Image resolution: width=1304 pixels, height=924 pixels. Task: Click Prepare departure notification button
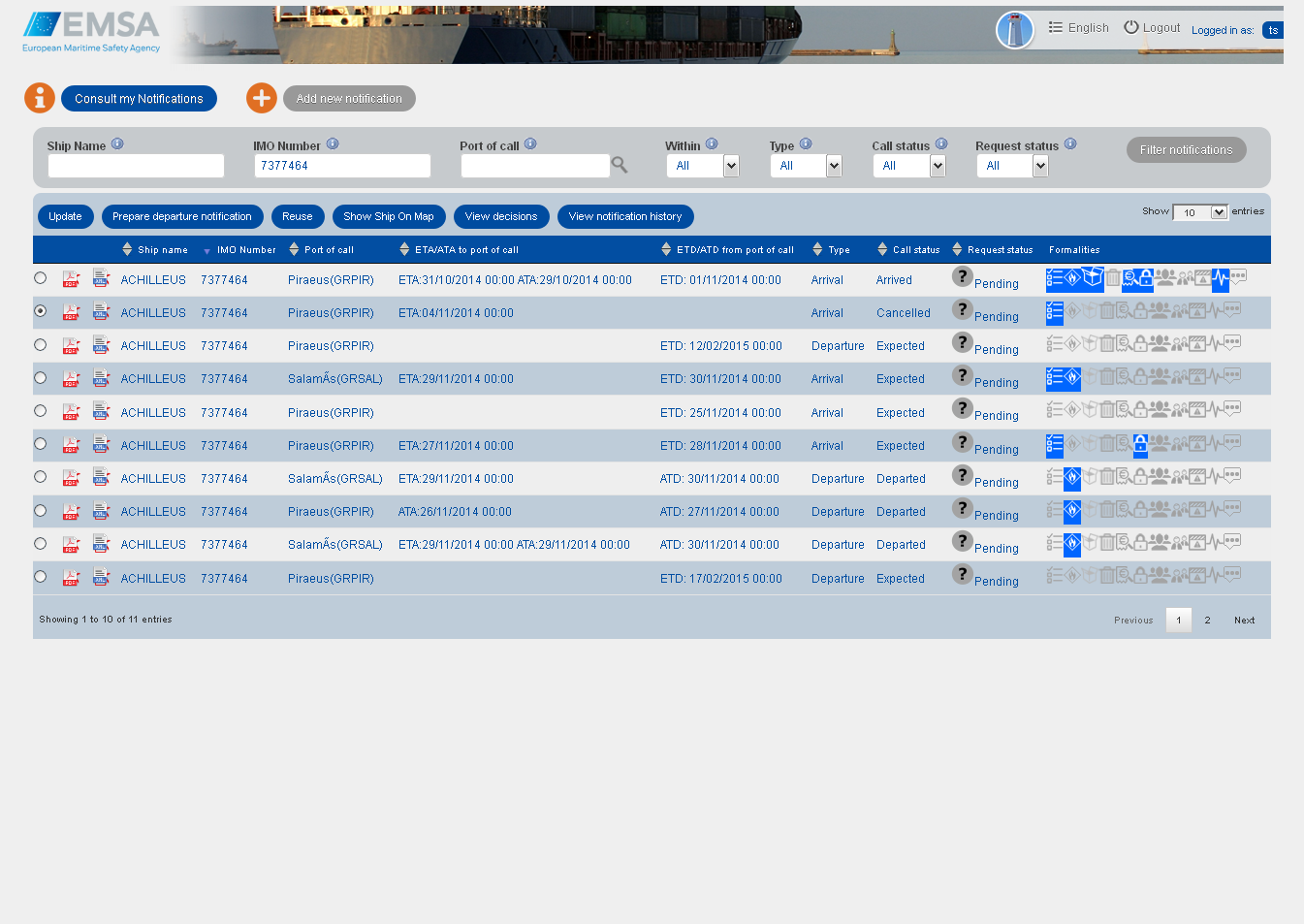click(x=182, y=217)
